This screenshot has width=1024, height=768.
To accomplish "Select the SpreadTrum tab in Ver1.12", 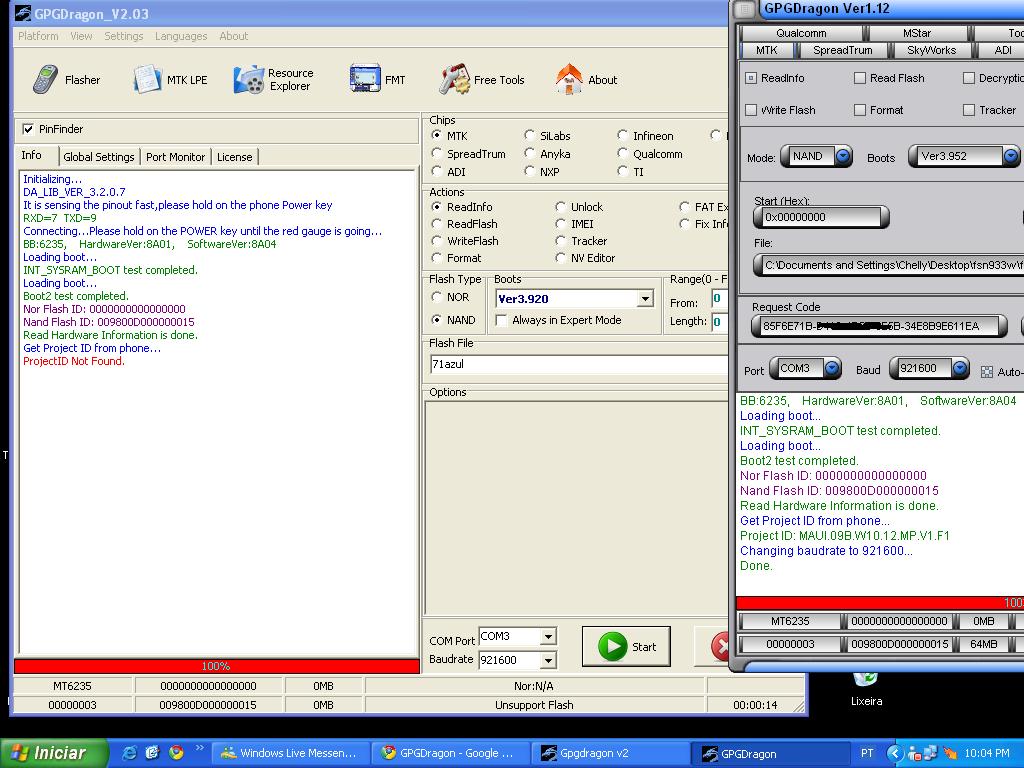I will click(842, 50).
